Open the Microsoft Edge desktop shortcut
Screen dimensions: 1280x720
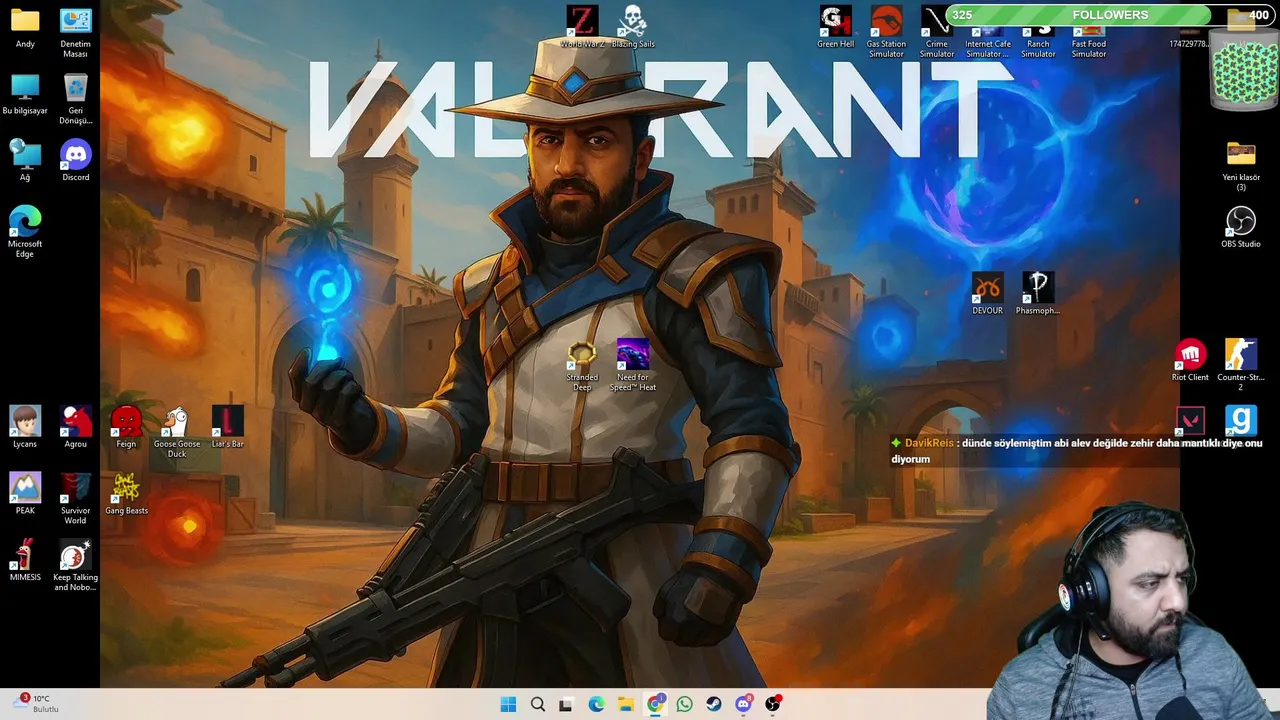point(25,233)
